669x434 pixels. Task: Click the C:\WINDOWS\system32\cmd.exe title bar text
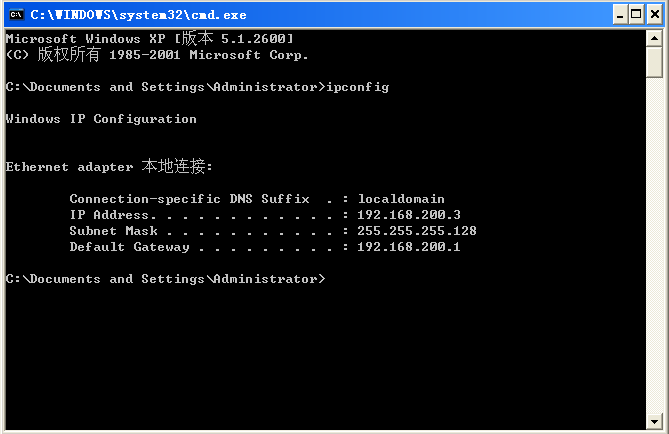[138, 15]
